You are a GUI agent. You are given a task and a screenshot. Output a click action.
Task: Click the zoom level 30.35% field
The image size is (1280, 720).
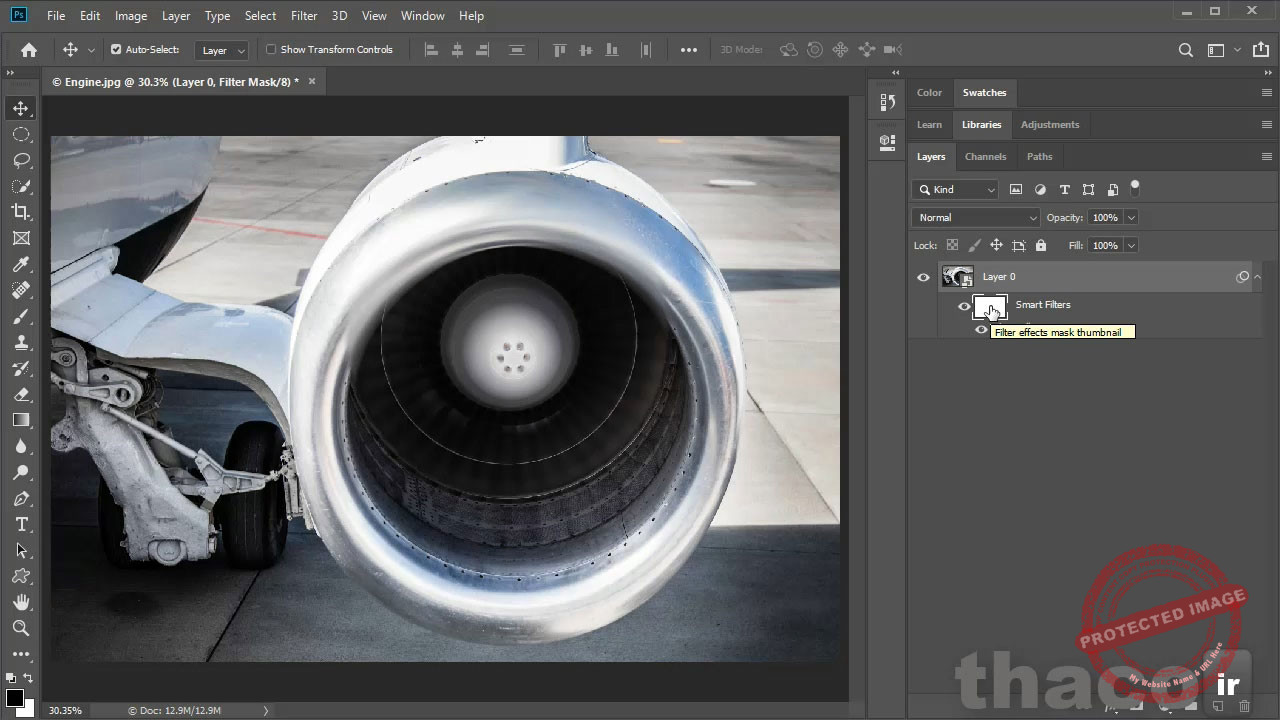click(x=66, y=711)
